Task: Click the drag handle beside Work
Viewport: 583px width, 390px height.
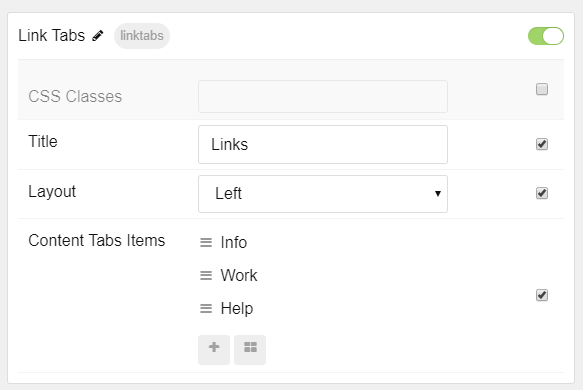Action: [x=206, y=275]
